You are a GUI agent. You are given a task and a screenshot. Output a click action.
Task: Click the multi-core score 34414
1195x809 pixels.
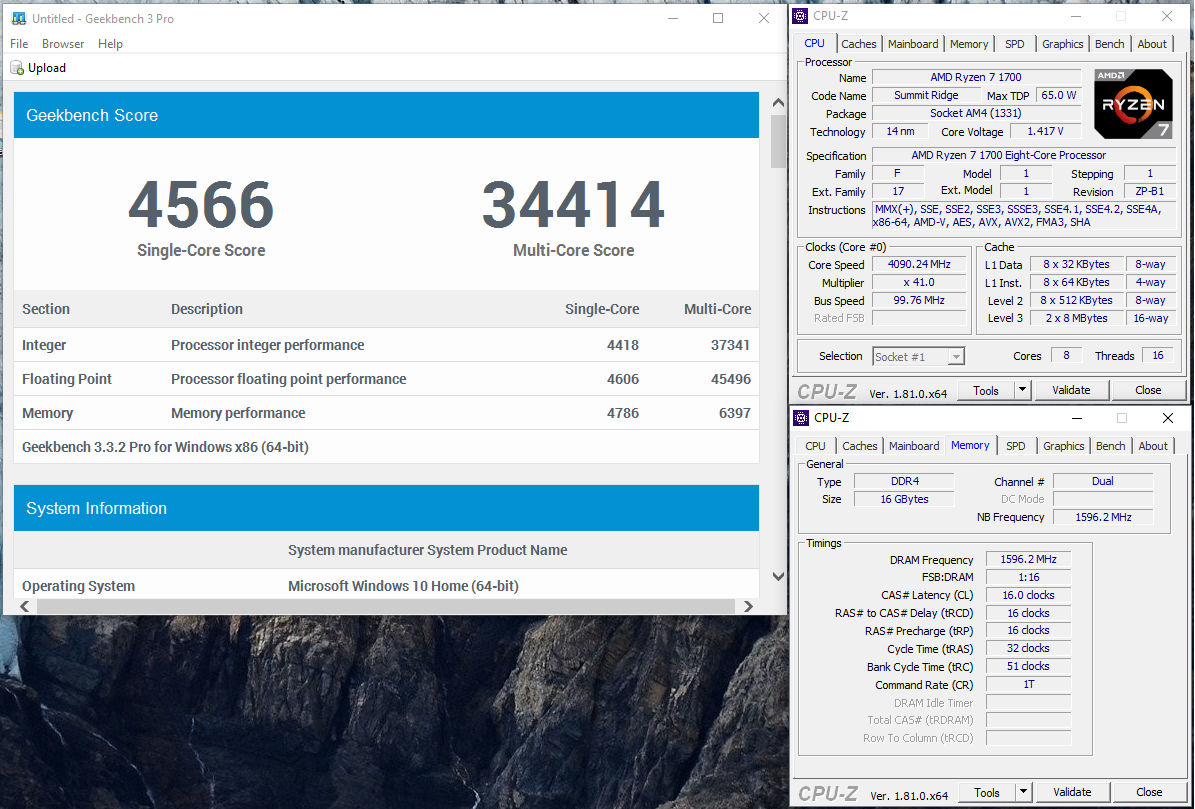573,204
